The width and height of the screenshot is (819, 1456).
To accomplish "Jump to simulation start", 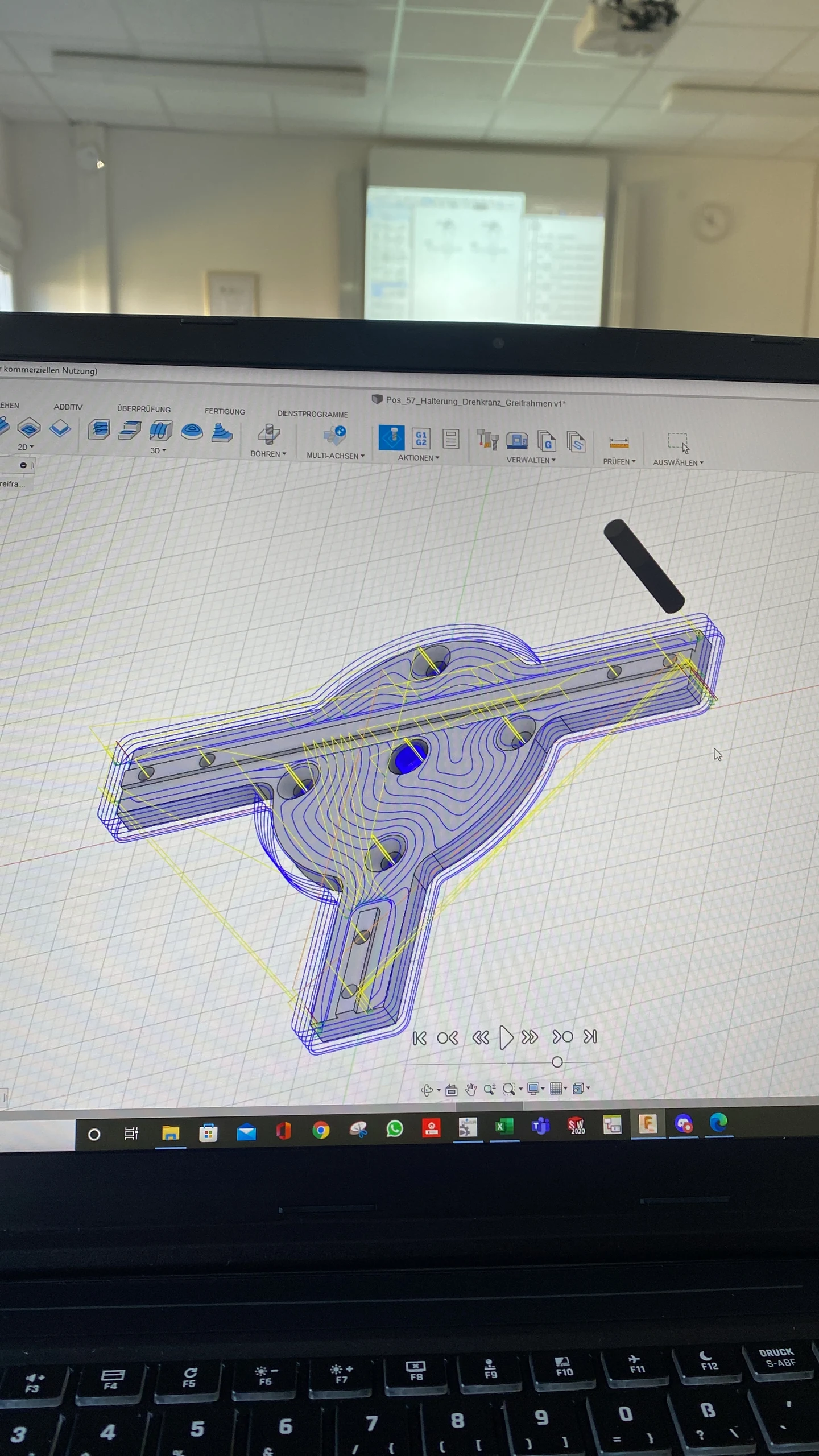I will tap(420, 1039).
